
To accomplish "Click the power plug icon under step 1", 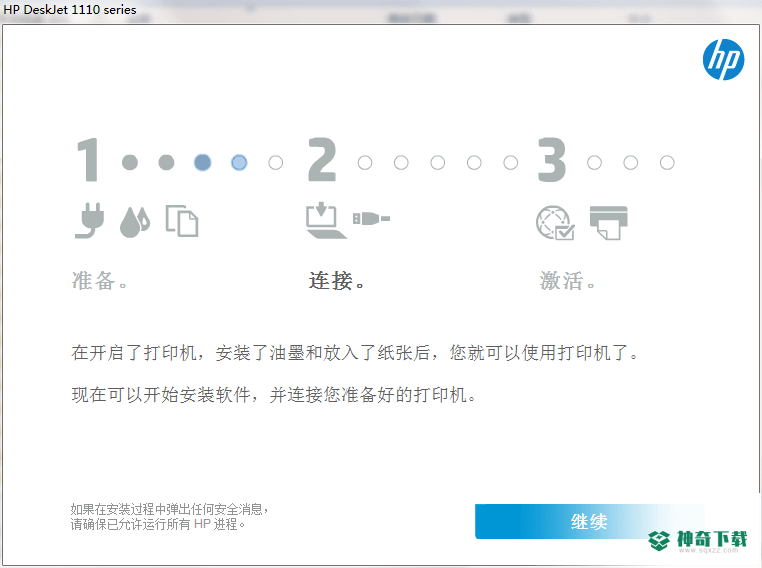I will pyautogui.click(x=90, y=221).
